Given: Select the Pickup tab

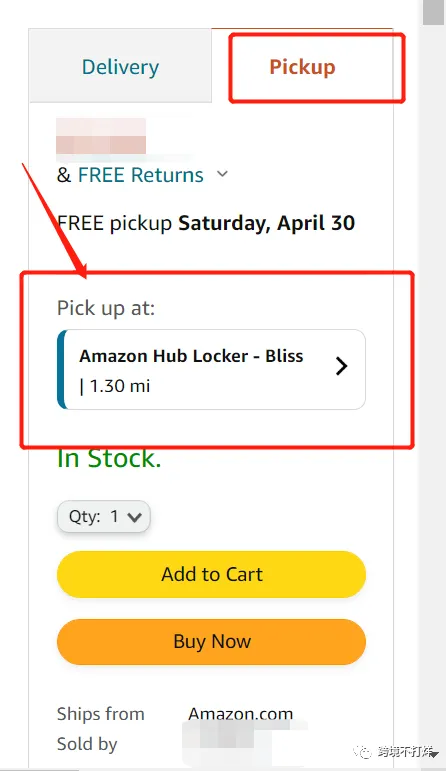Looking at the screenshot, I should tap(302, 66).
